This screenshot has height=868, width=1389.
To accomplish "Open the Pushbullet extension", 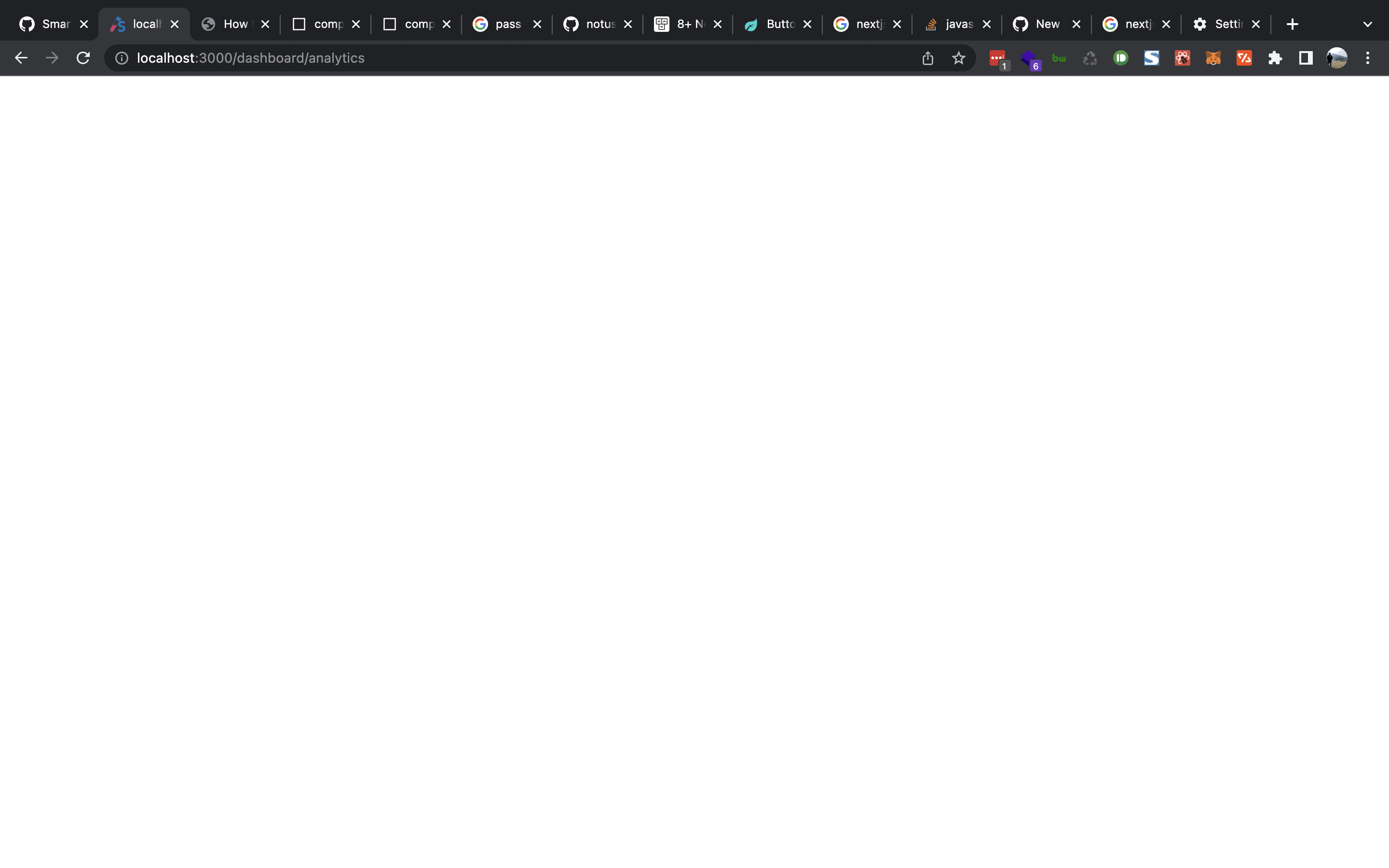I will click(1120, 57).
